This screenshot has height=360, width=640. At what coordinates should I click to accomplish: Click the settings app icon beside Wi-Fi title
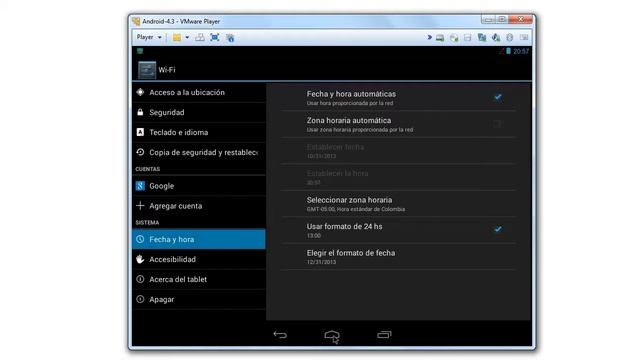point(147,70)
